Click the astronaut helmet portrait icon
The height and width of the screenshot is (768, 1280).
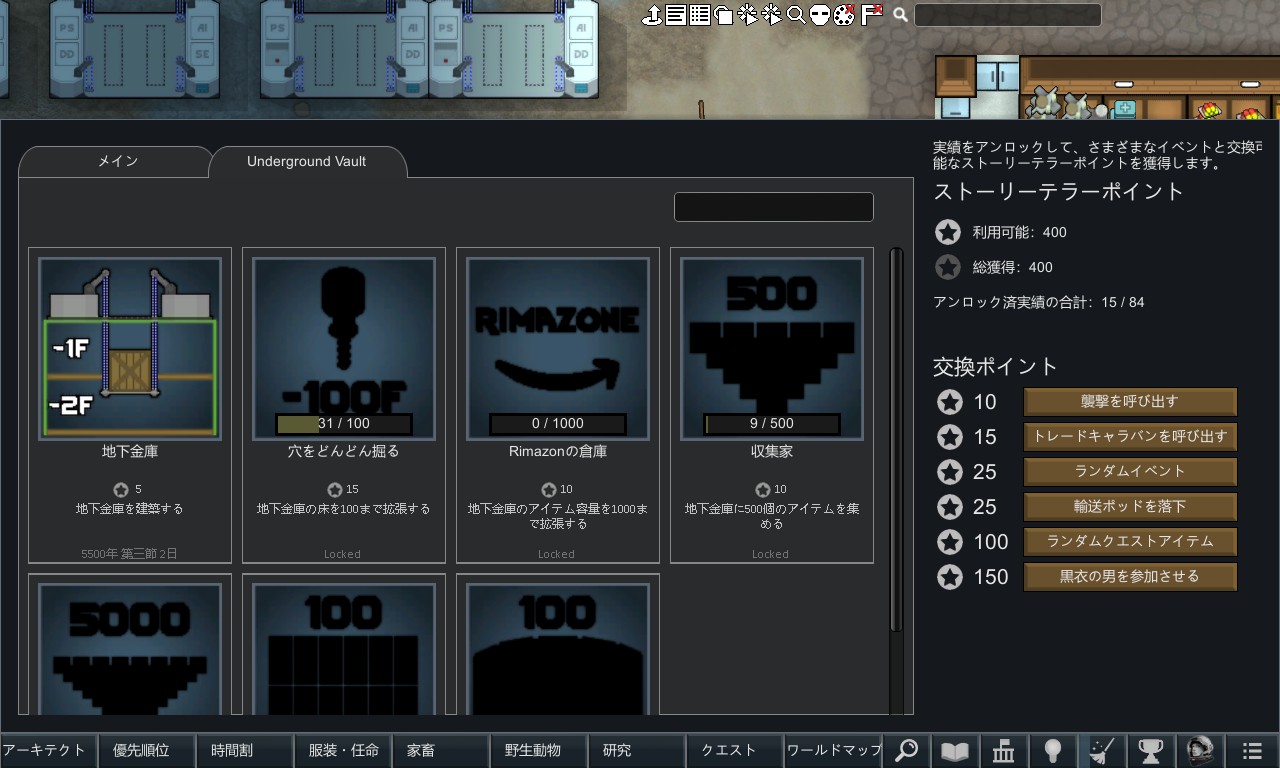(1201, 751)
